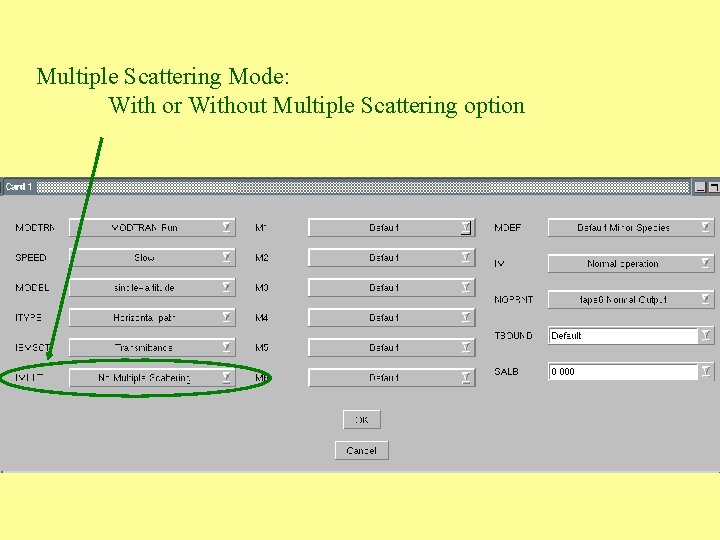Open the MODTRN dropdown showing MODTRAN Run

click(152, 227)
